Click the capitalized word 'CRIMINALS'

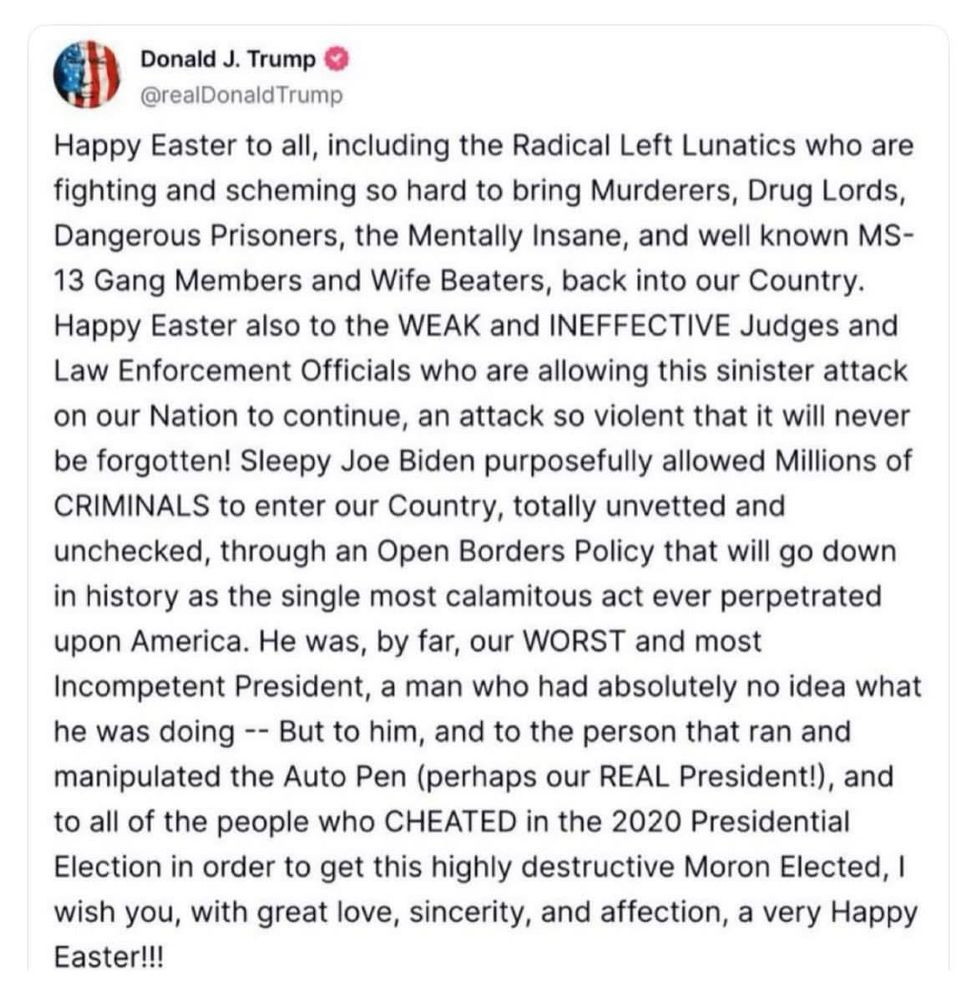[x=131, y=506]
